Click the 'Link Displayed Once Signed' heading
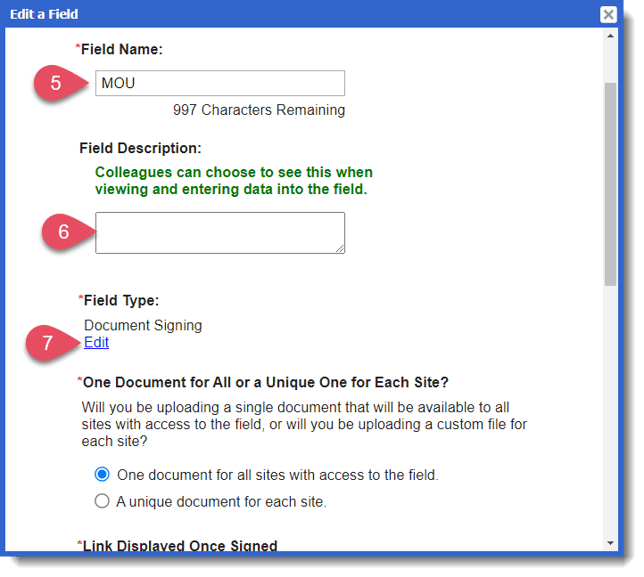The width and height of the screenshot is (644, 577). [180, 545]
